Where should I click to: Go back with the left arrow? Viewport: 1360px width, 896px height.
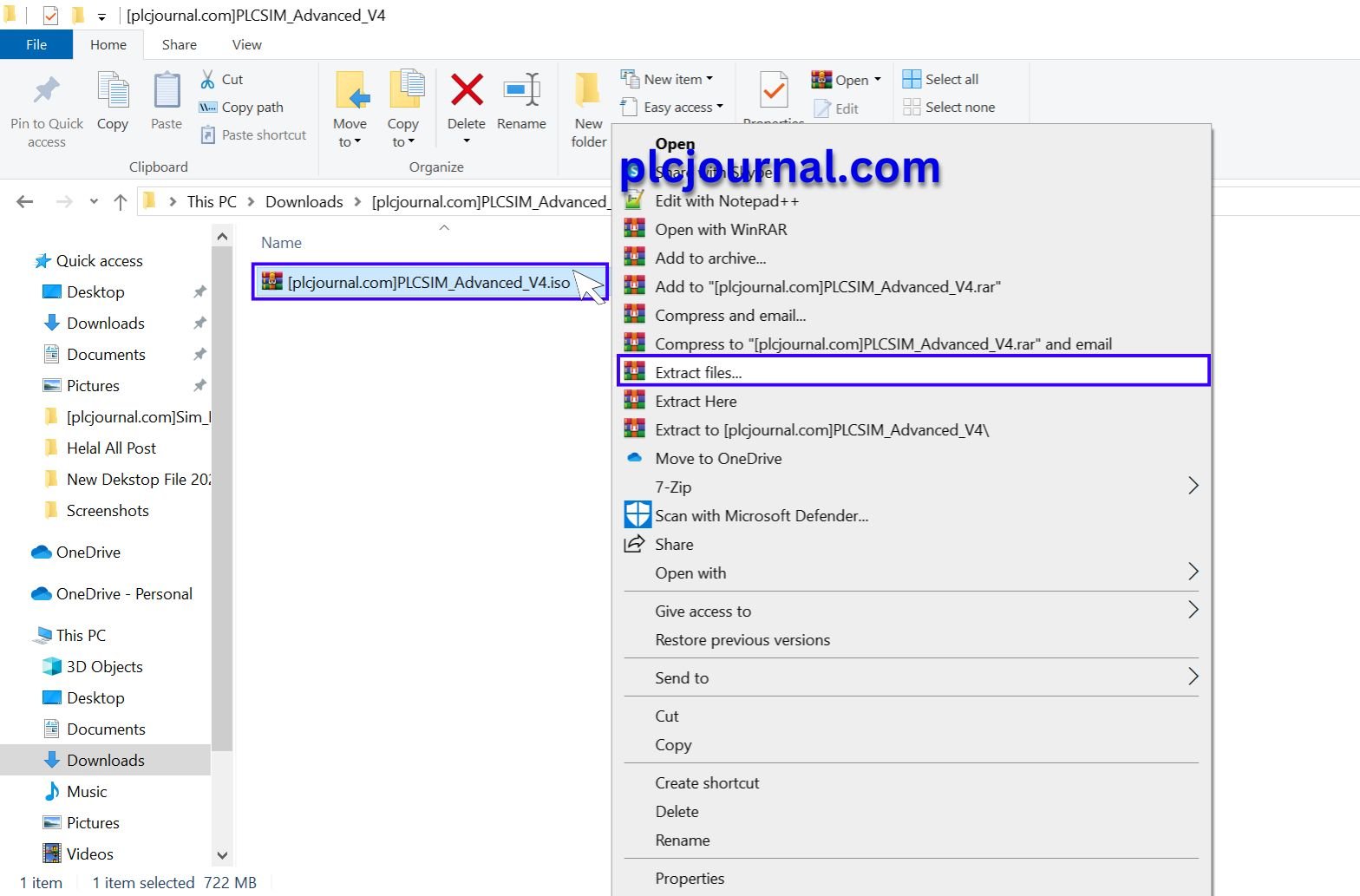25,201
